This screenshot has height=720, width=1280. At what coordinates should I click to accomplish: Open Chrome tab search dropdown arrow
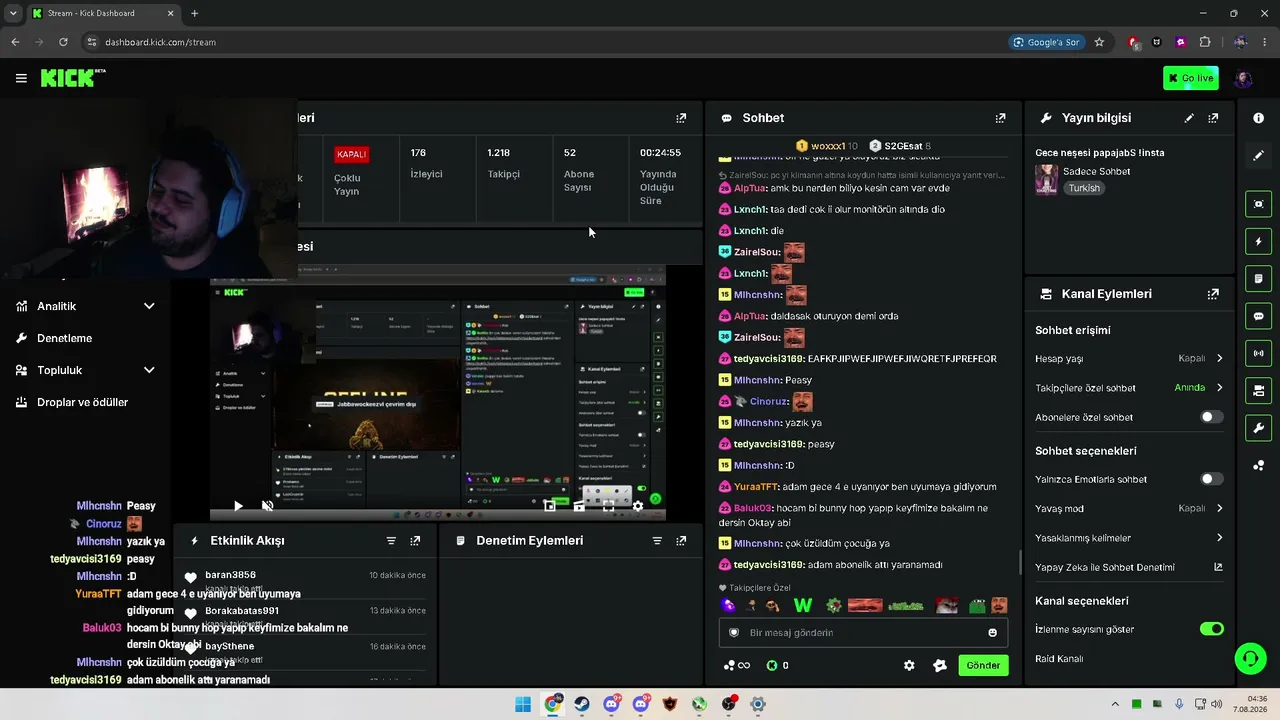click(x=13, y=13)
